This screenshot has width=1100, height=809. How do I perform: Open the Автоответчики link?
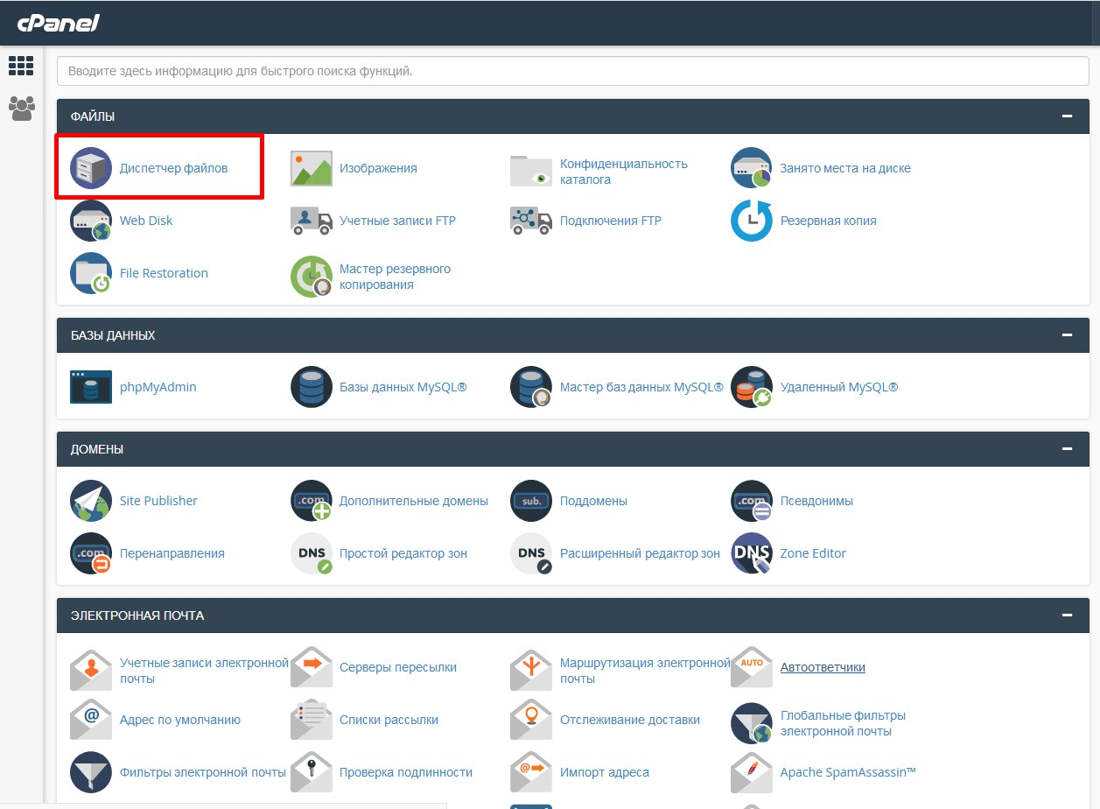(x=822, y=667)
